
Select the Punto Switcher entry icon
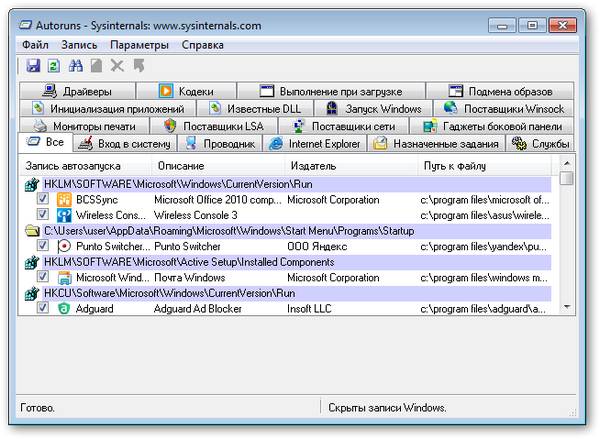[64, 245]
